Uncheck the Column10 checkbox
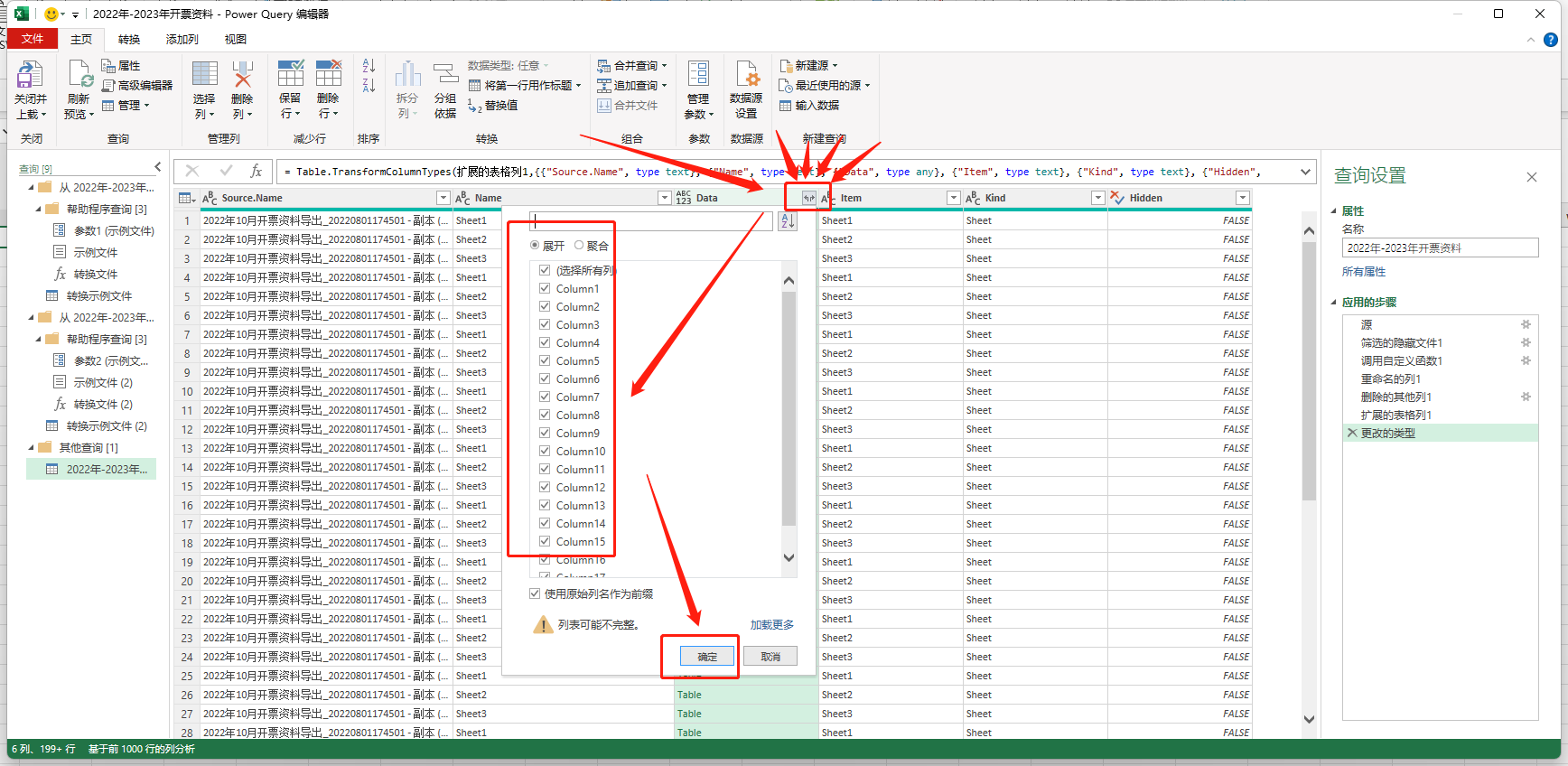 point(545,451)
